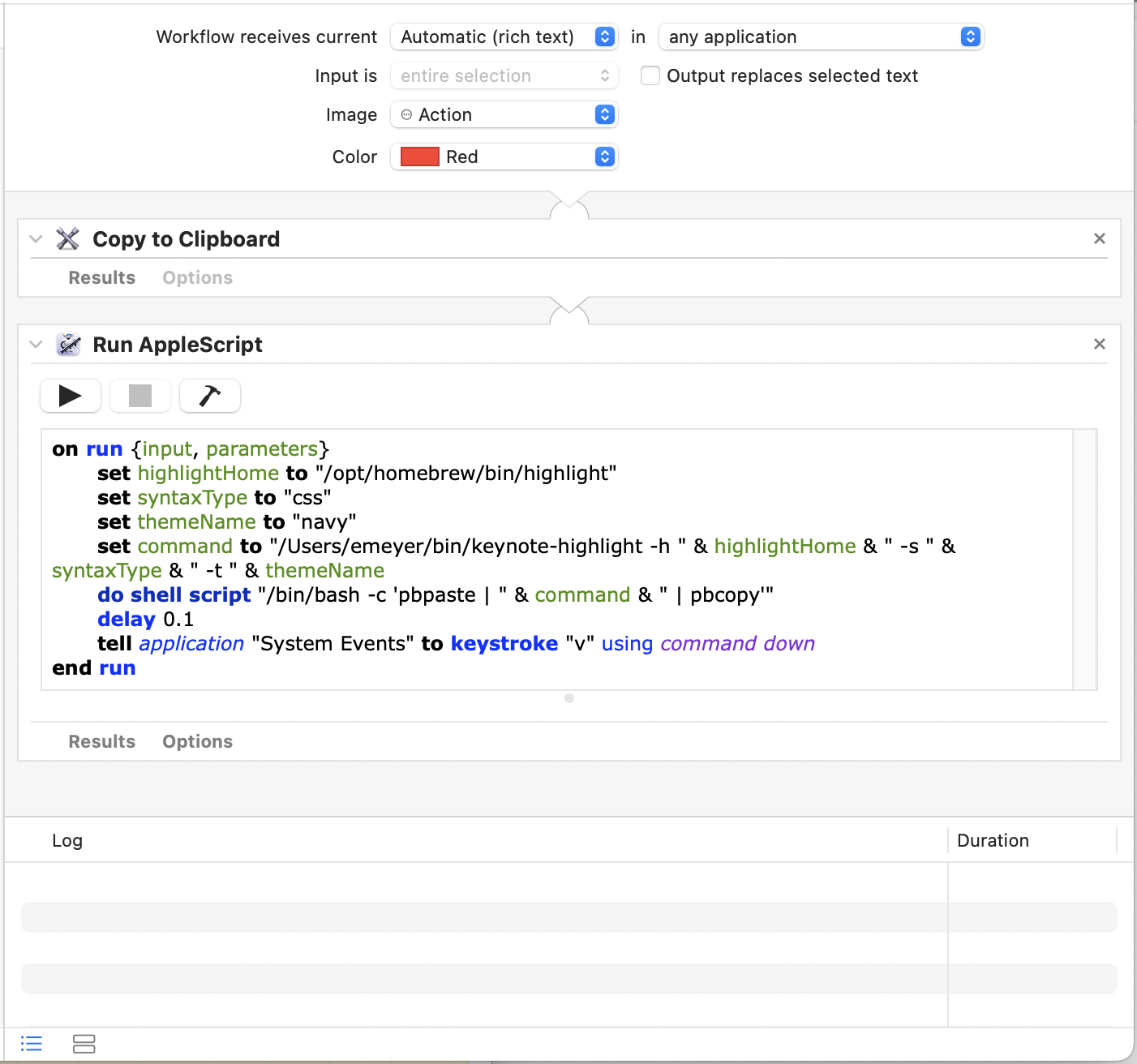The width and height of the screenshot is (1137, 1064).
Task: Click the "keystroke" command in script
Action: click(504, 644)
